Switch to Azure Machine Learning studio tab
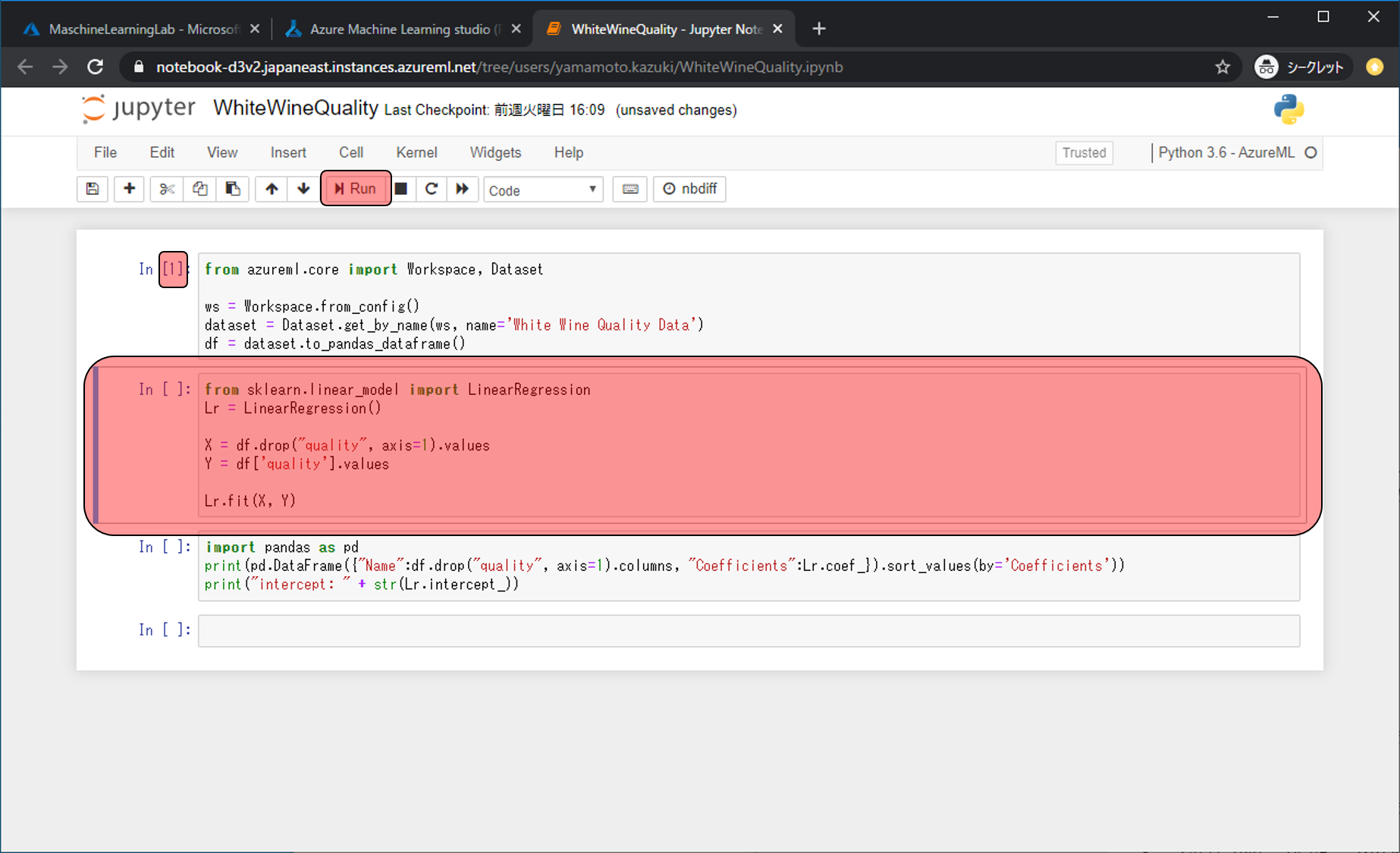Screen dimensions: 1400x853 click(400, 29)
